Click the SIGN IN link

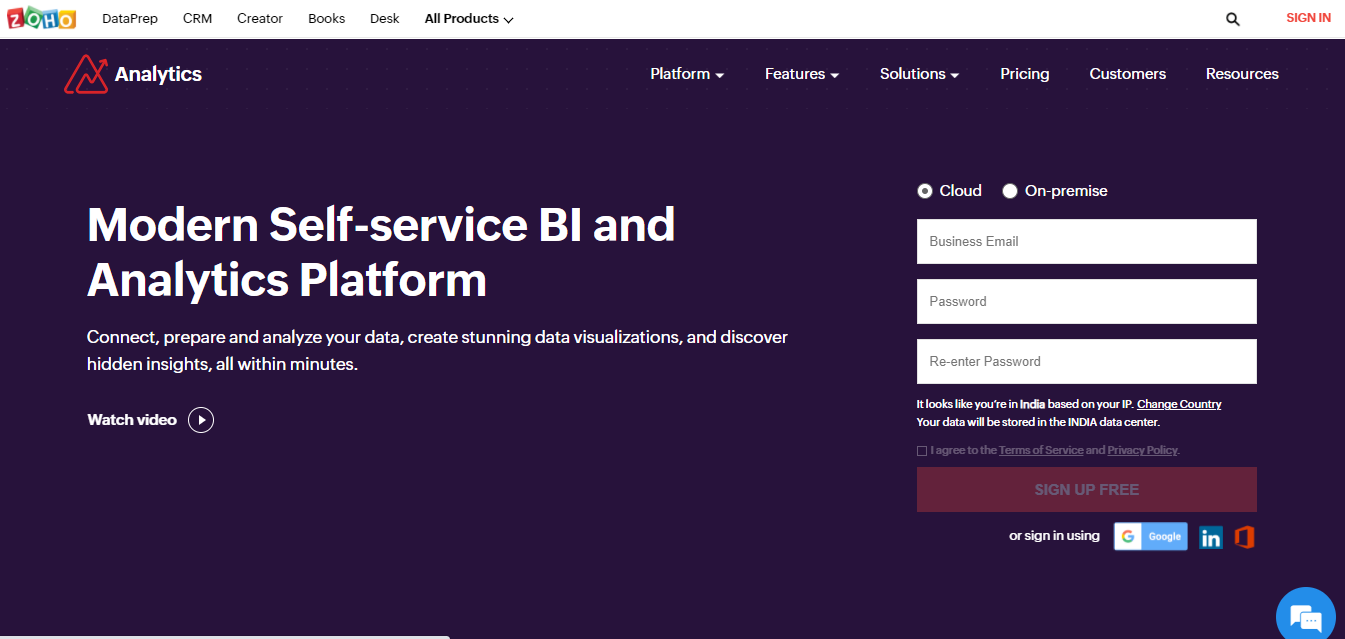pyautogui.click(x=1308, y=18)
